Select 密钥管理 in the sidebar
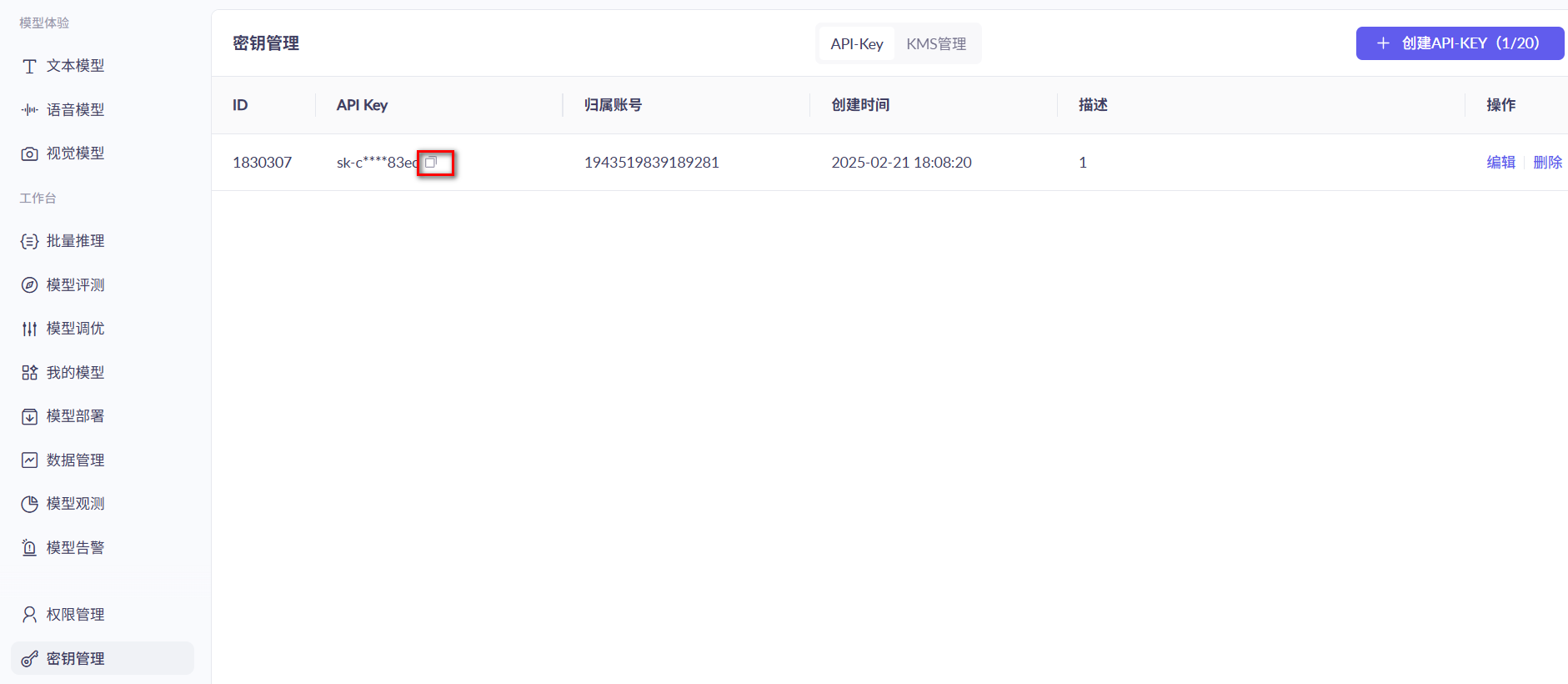Image resolution: width=1568 pixels, height=684 pixels. [x=103, y=658]
